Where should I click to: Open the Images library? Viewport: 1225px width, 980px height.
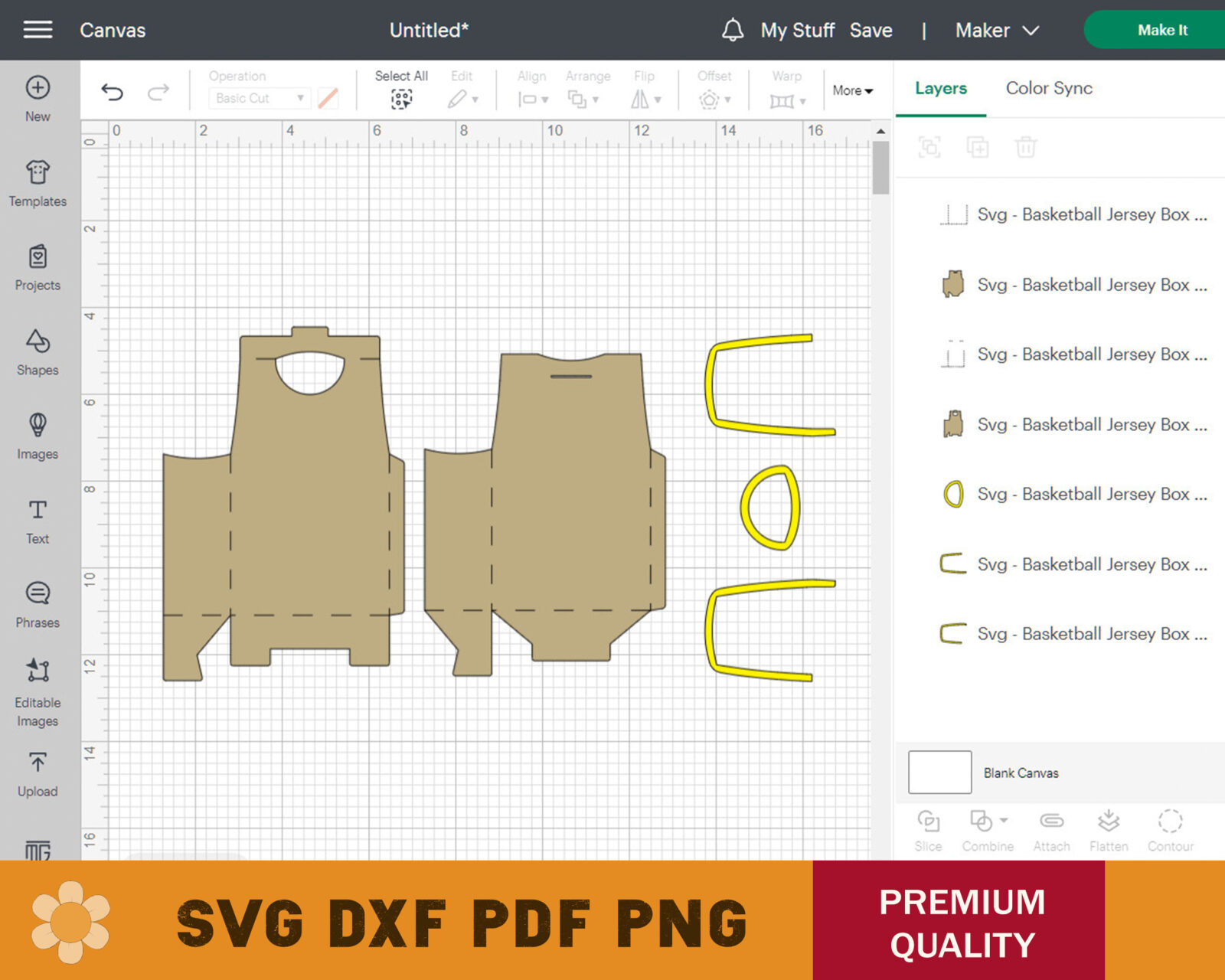(x=38, y=437)
